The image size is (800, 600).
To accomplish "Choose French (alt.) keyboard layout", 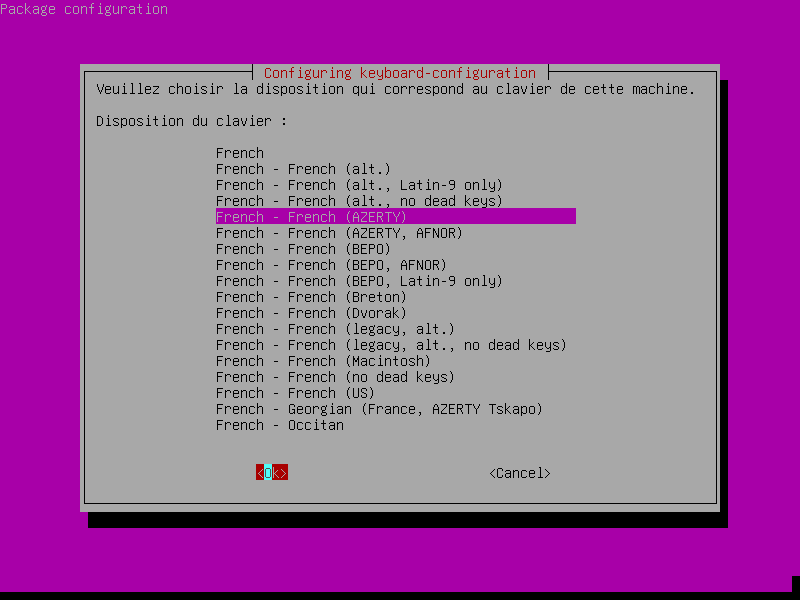I will click(x=303, y=169).
